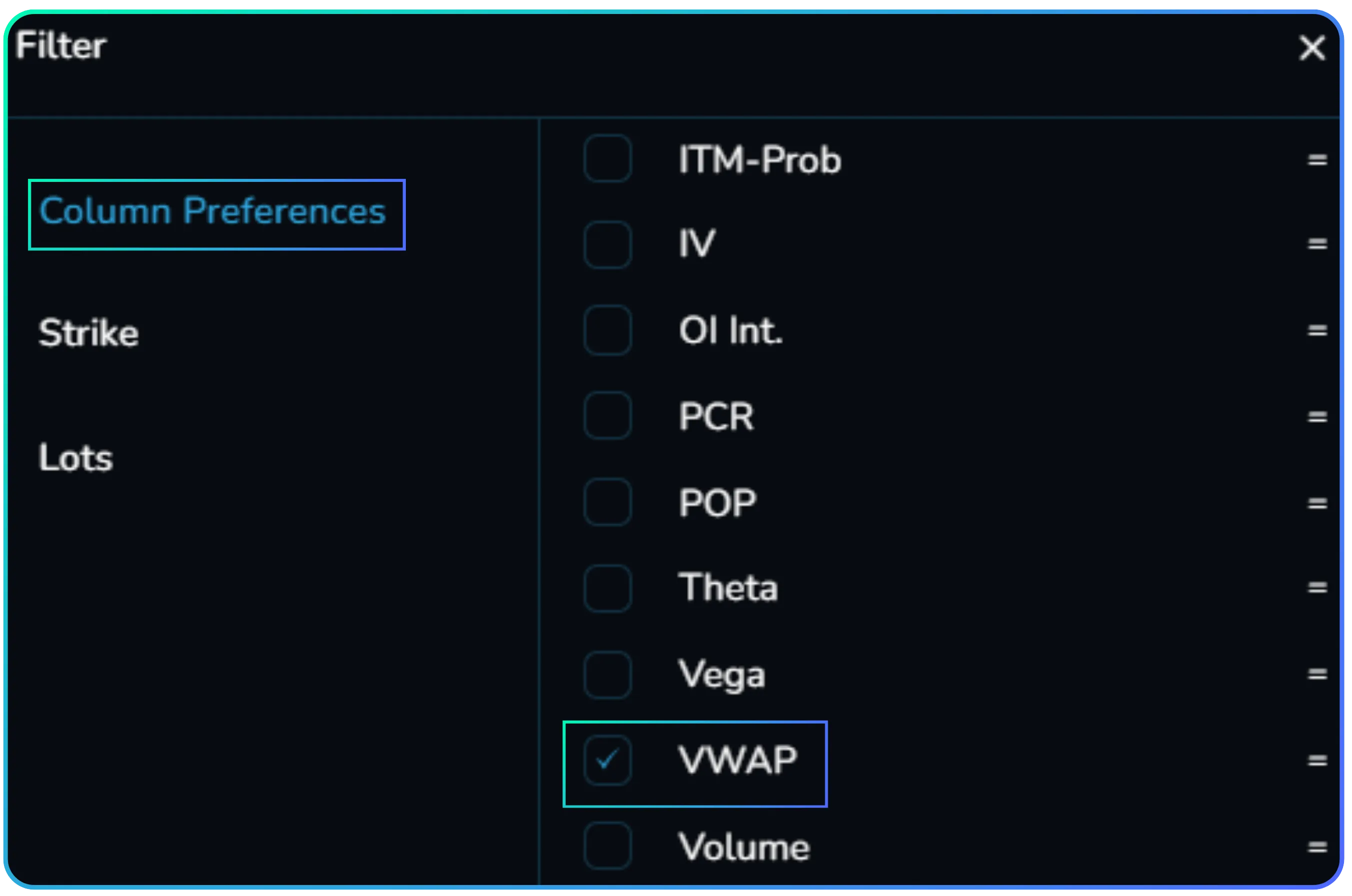This screenshot has width=1352, height=896.
Task: Enable the POP column checkbox
Action: click(607, 502)
